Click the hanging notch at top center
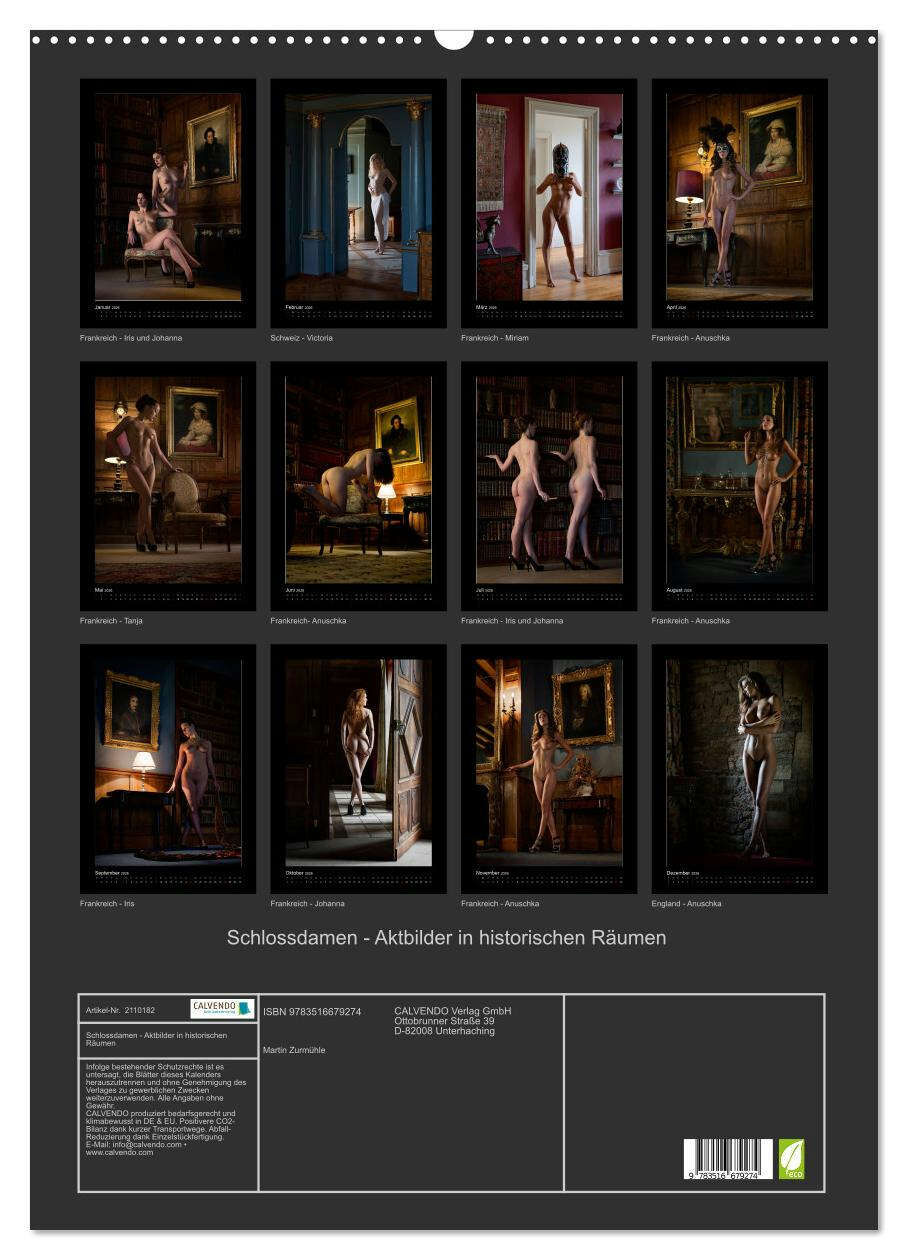 454,38
